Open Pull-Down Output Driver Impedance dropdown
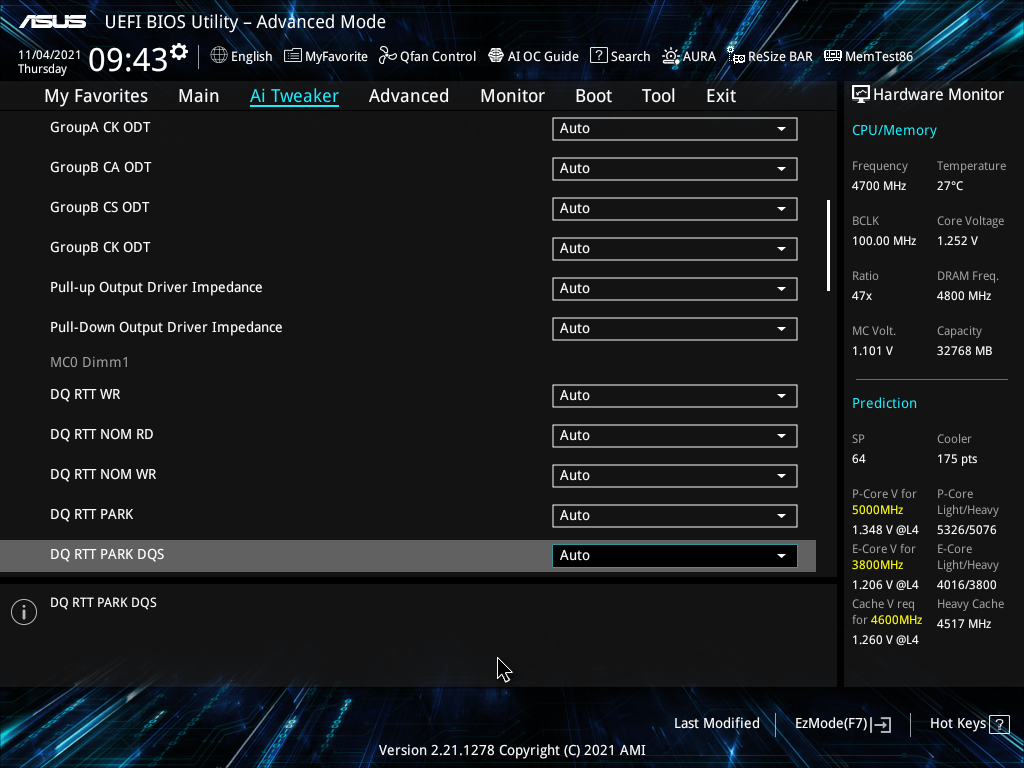The width and height of the screenshot is (1024, 768). pos(675,328)
